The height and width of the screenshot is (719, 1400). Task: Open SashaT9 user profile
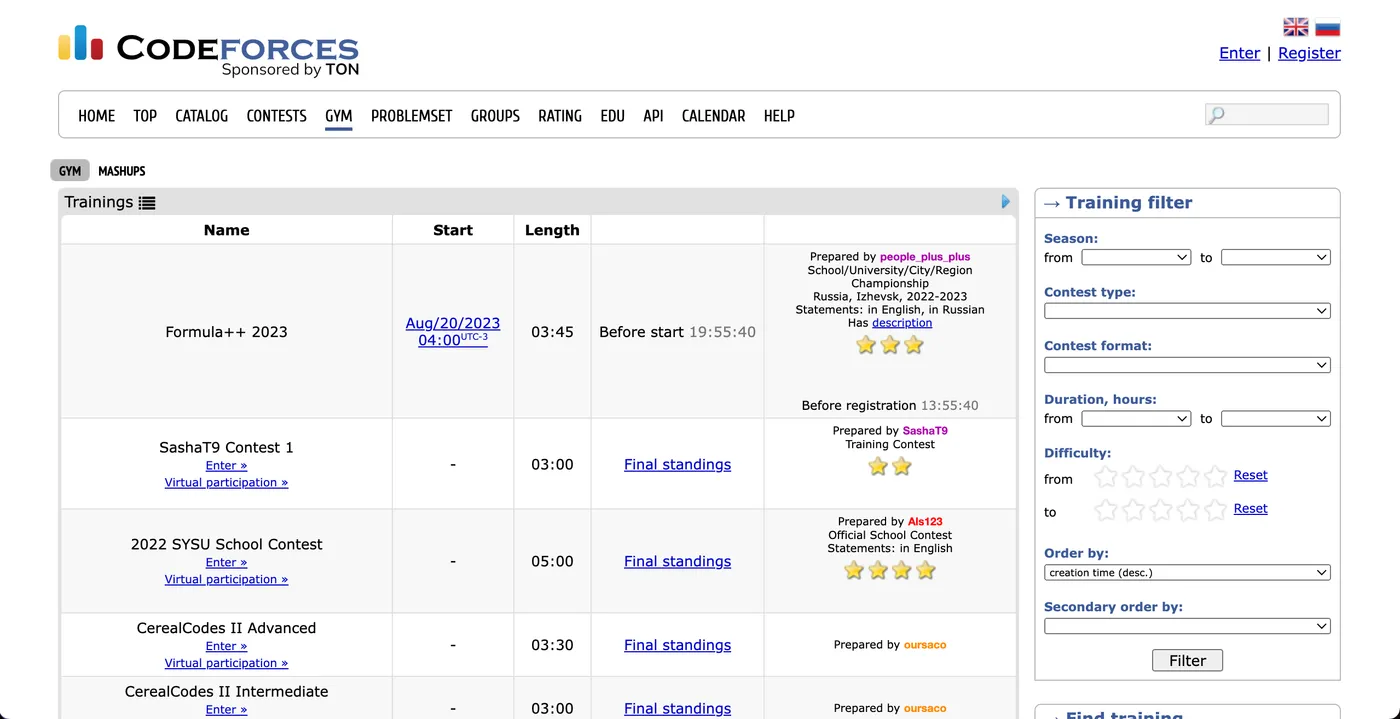925,431
